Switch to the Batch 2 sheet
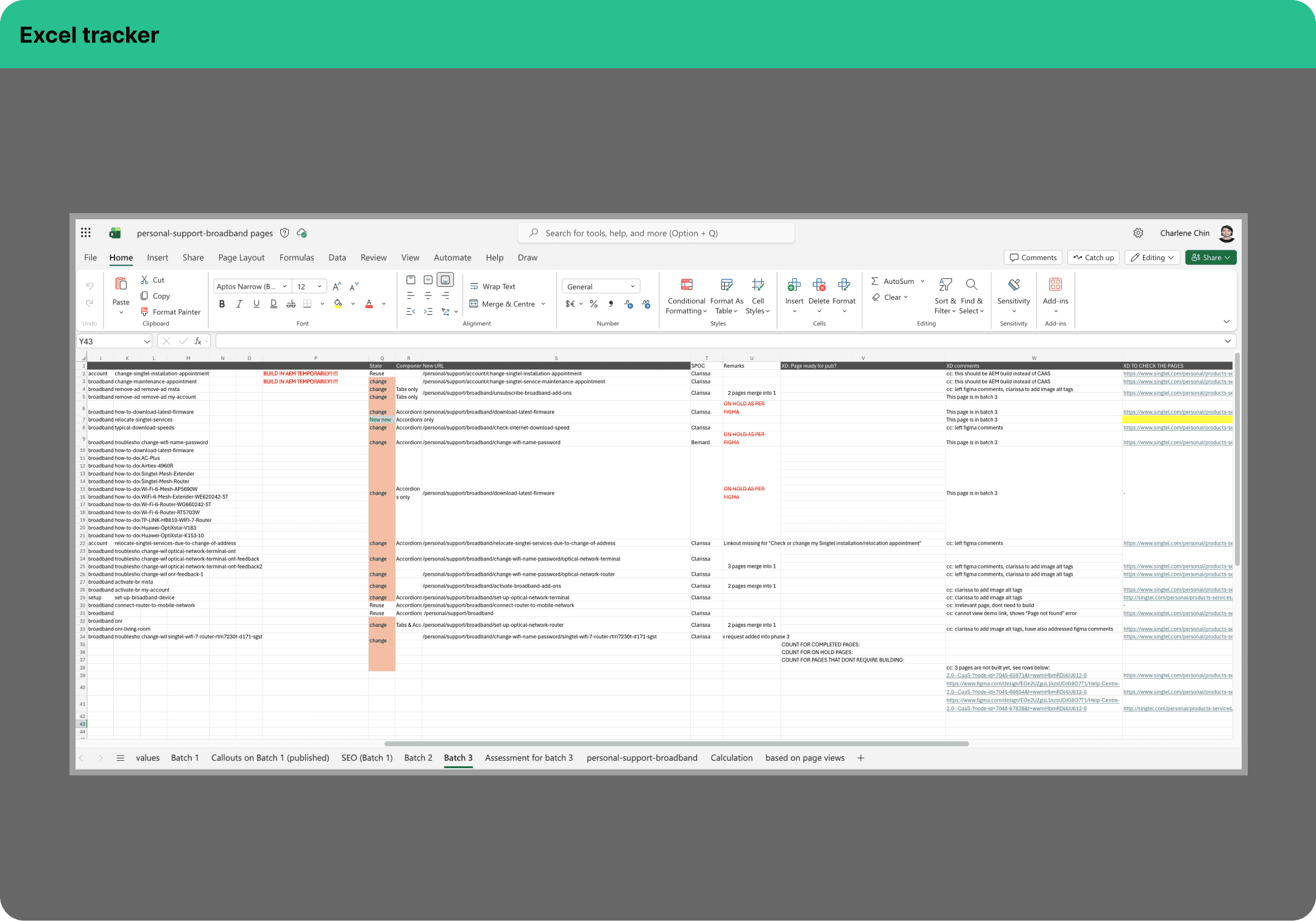This screenshot has height=921, width=1316. pyautogui.click(x=418, y=758)
